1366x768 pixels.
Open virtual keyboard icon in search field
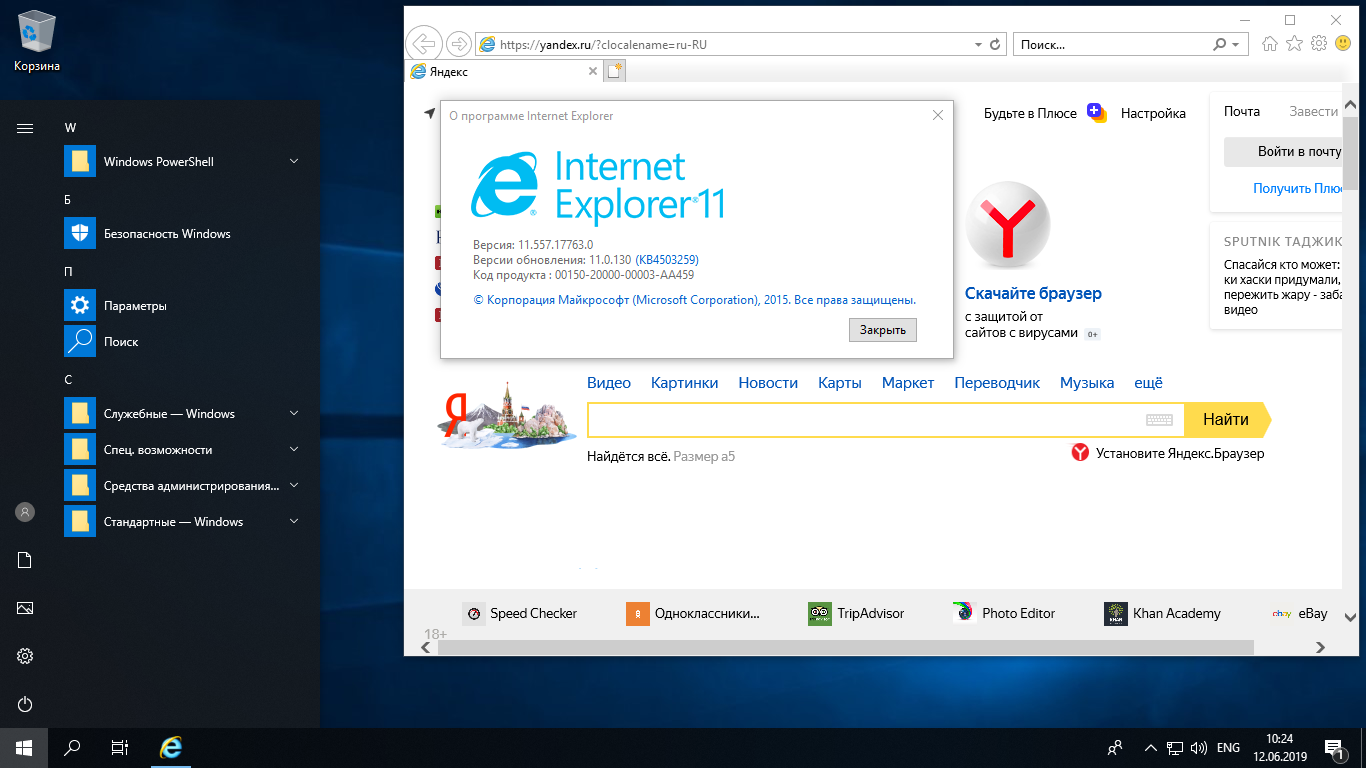point(1159,420)
